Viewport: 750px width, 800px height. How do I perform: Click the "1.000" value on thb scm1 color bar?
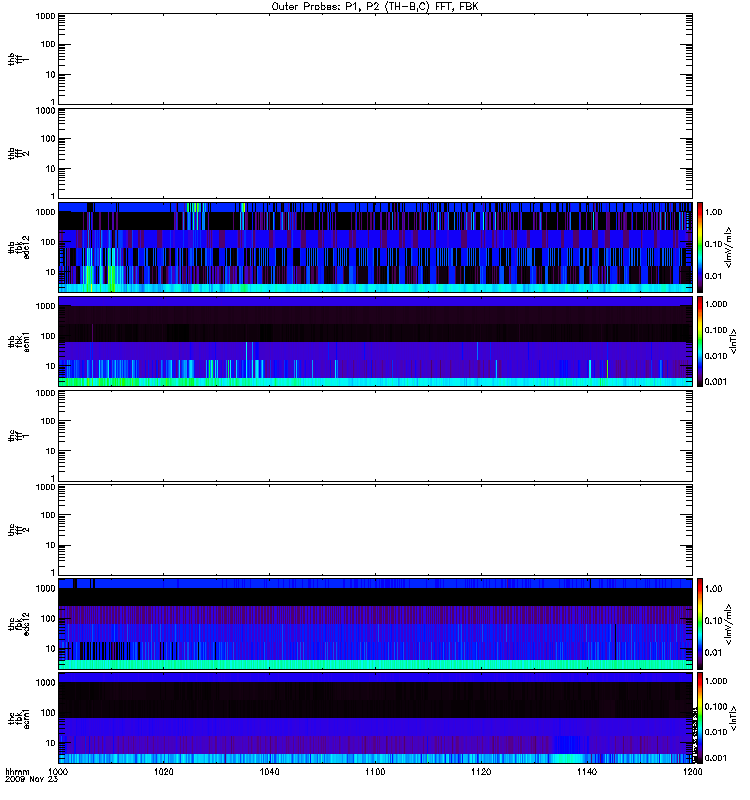716,304
